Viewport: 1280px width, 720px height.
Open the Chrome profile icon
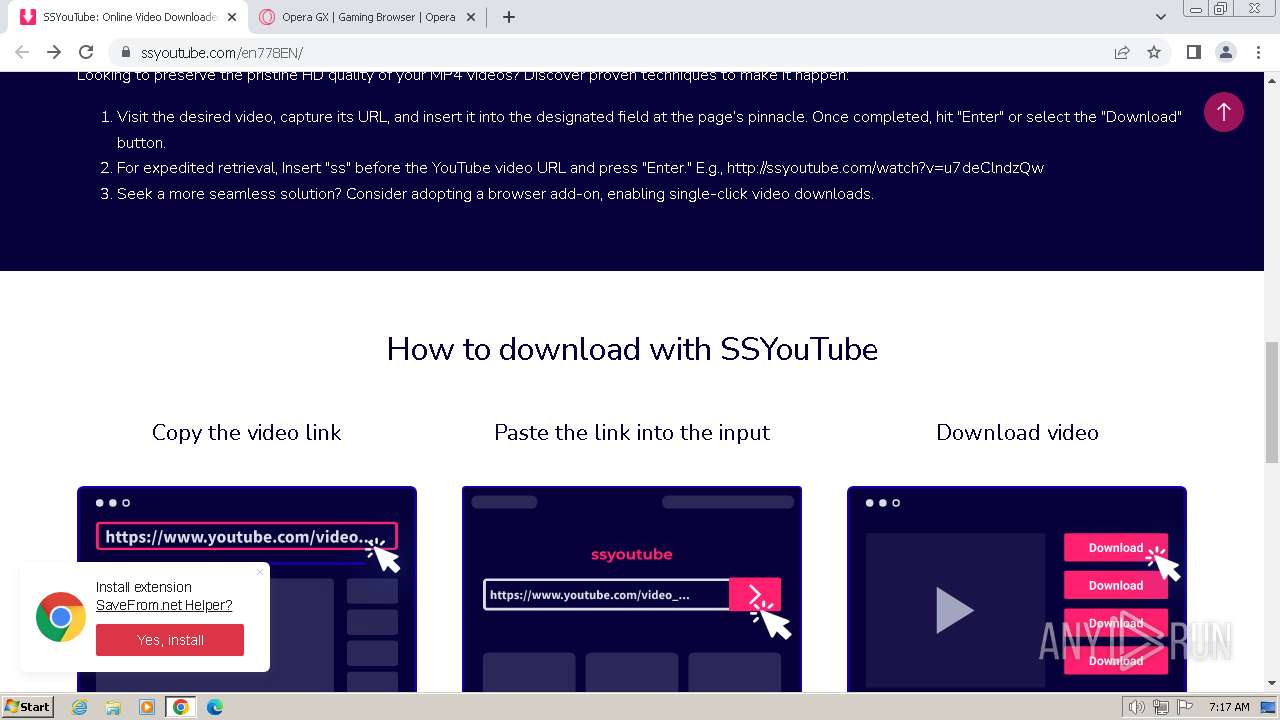(x=1225, y=52)
